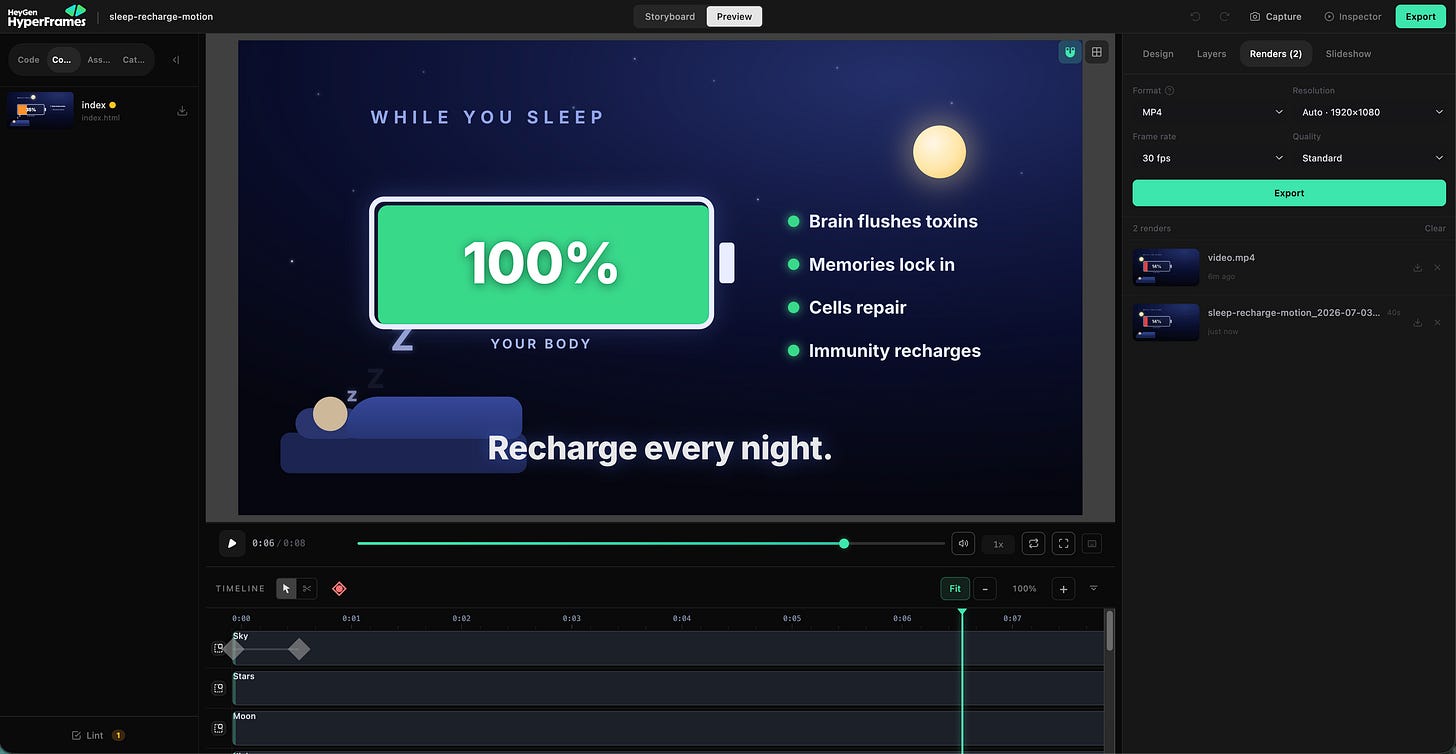
Task: Switch to Preview view
Action: coord(734,17)
